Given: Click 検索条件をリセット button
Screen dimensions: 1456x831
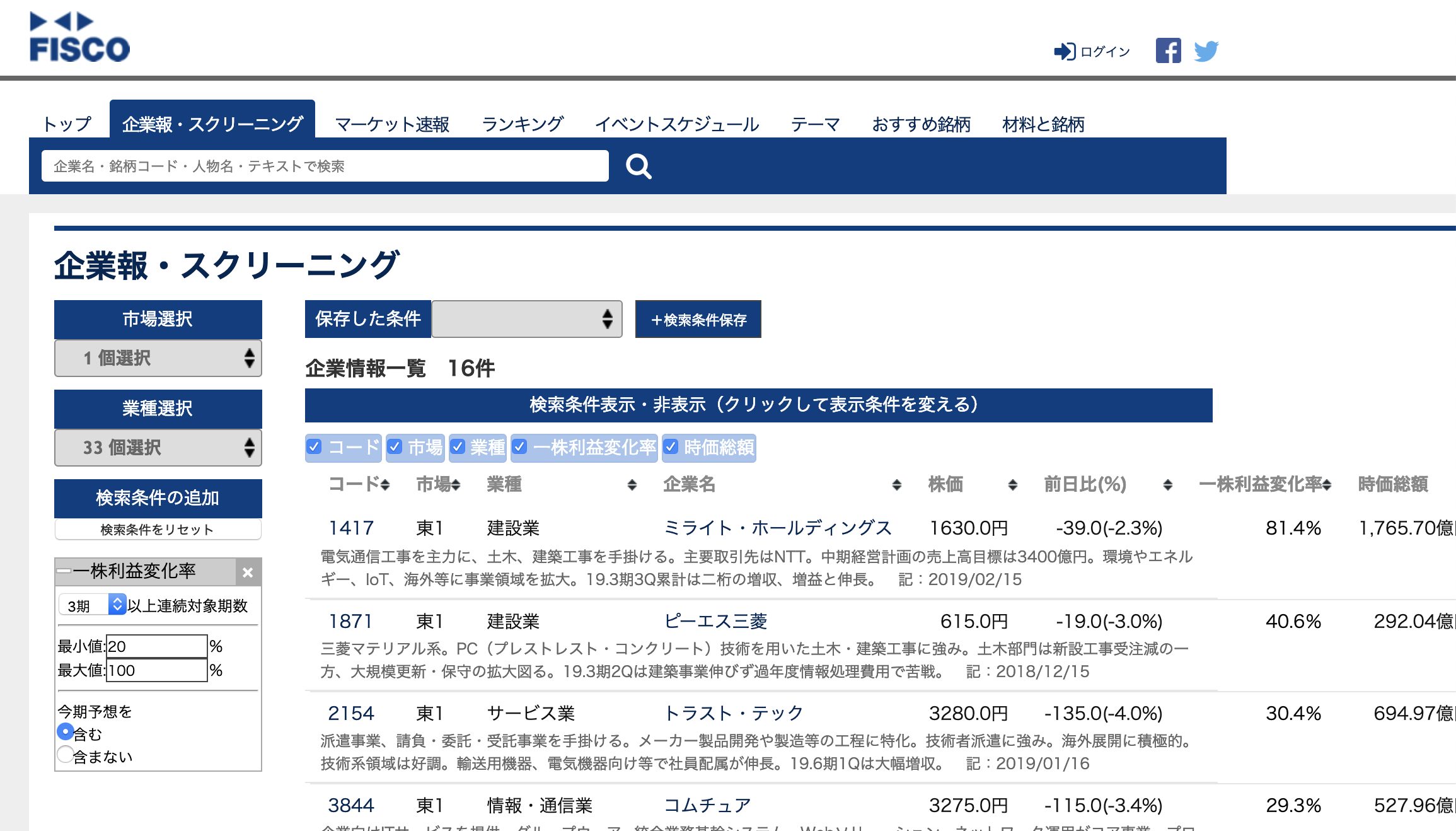Looking at the screenshot, I should coord(158,530).
